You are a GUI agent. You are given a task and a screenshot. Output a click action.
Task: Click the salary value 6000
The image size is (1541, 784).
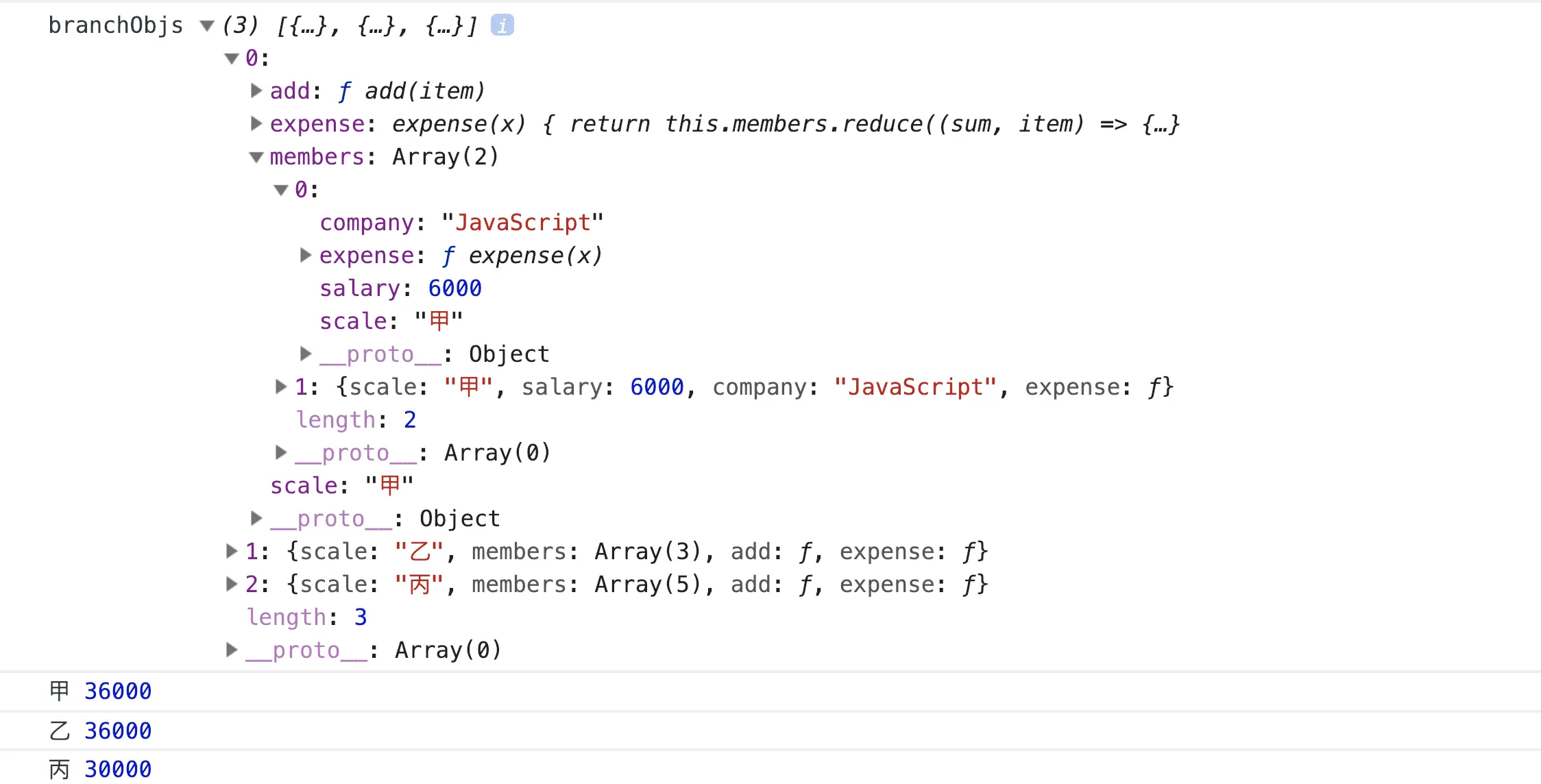454,289
